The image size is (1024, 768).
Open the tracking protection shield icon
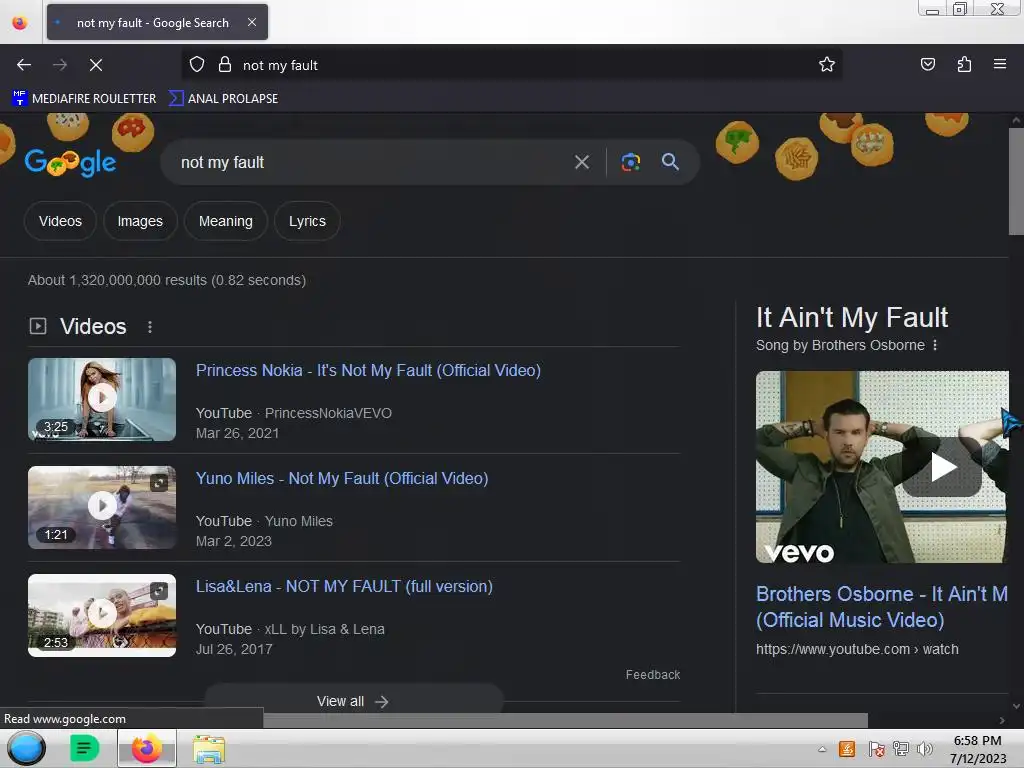coord(197,65)
